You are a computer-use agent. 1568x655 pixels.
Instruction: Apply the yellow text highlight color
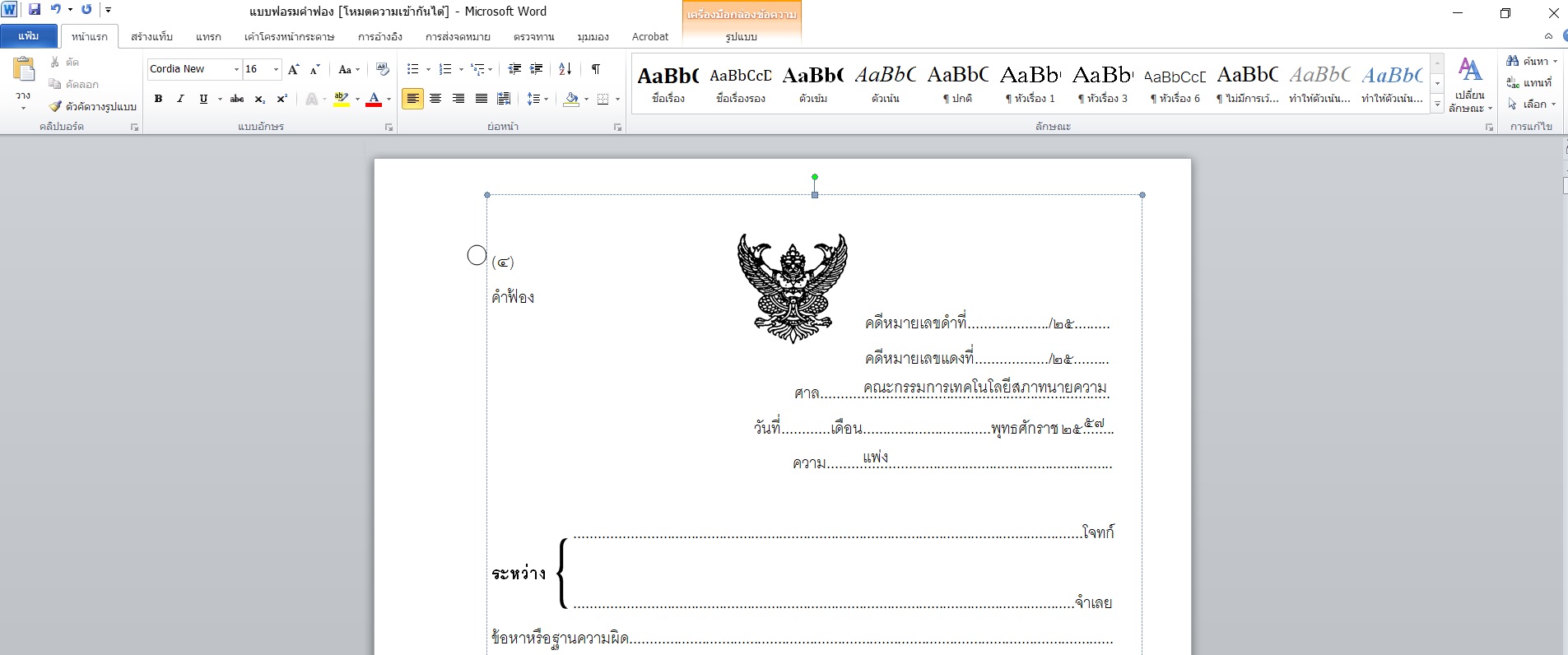tap(342, 99)
